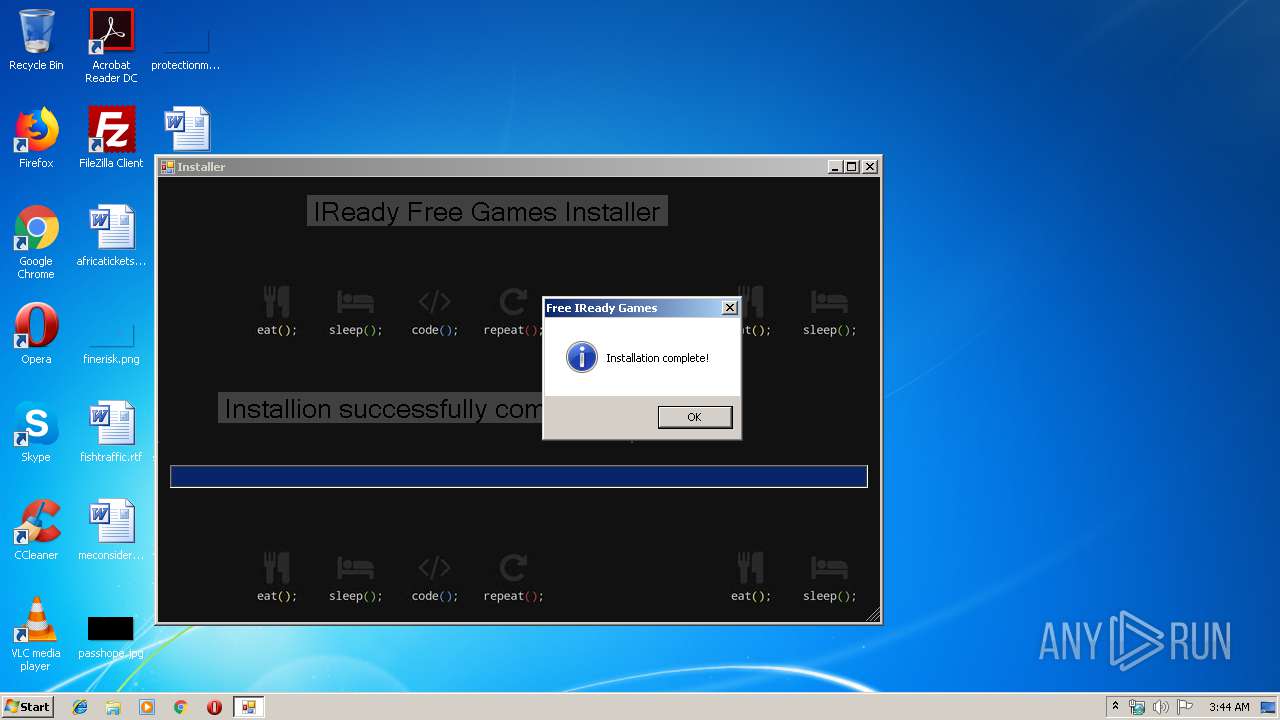Click the Installation complete! message text

(x=657, y=358)
